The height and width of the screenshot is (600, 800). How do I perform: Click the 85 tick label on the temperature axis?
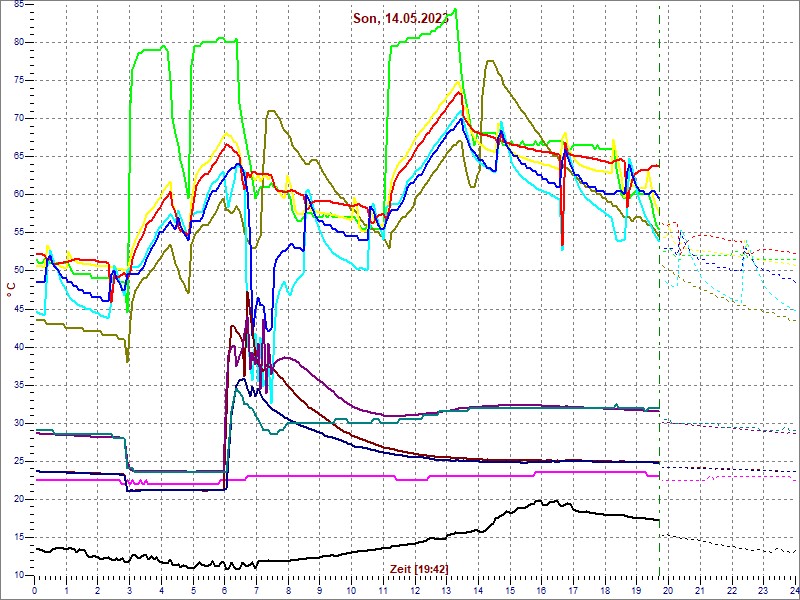[x=19, y=5]
